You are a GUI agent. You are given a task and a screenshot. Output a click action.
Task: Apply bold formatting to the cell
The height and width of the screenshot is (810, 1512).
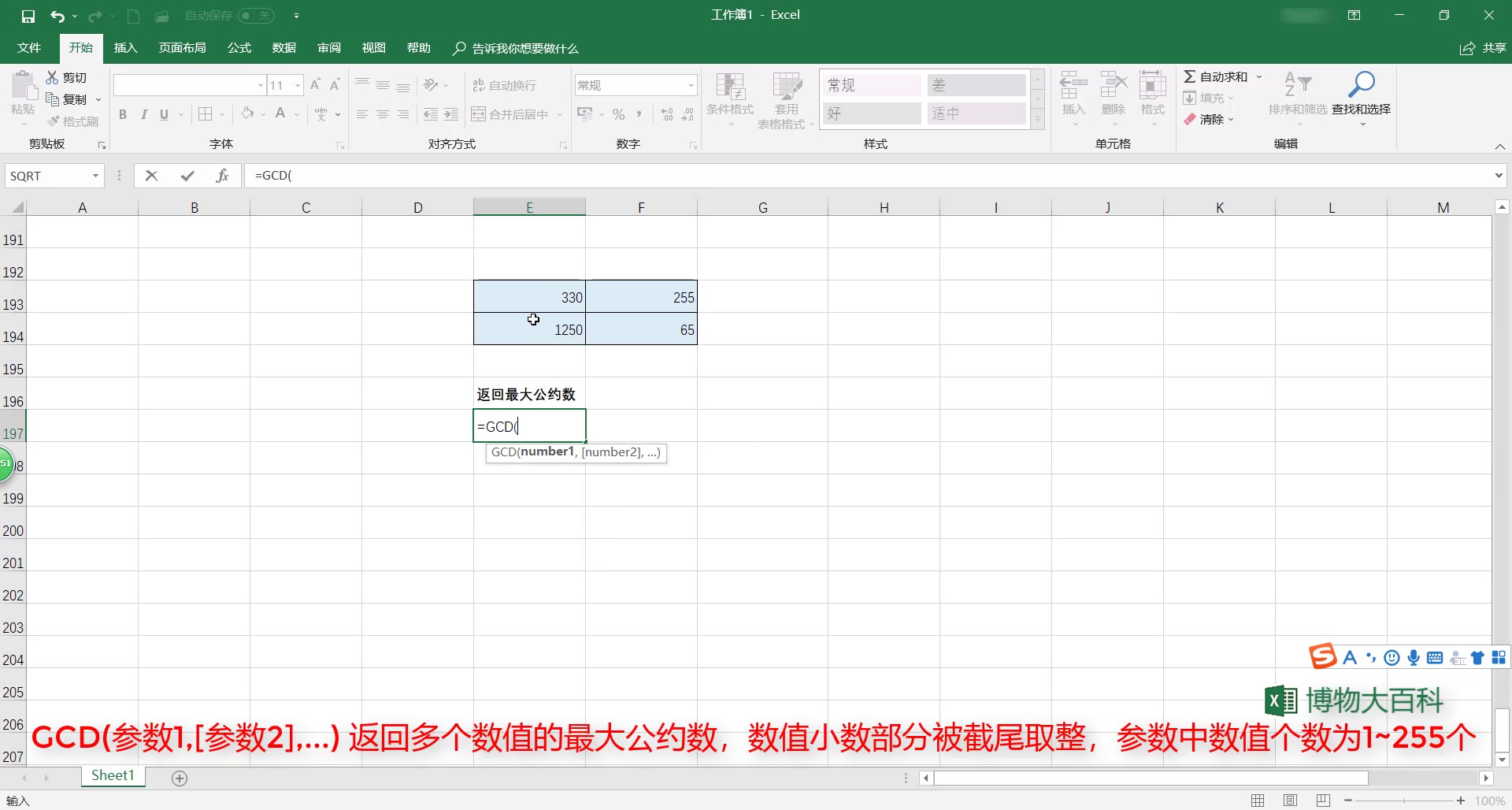coord(123,114)
